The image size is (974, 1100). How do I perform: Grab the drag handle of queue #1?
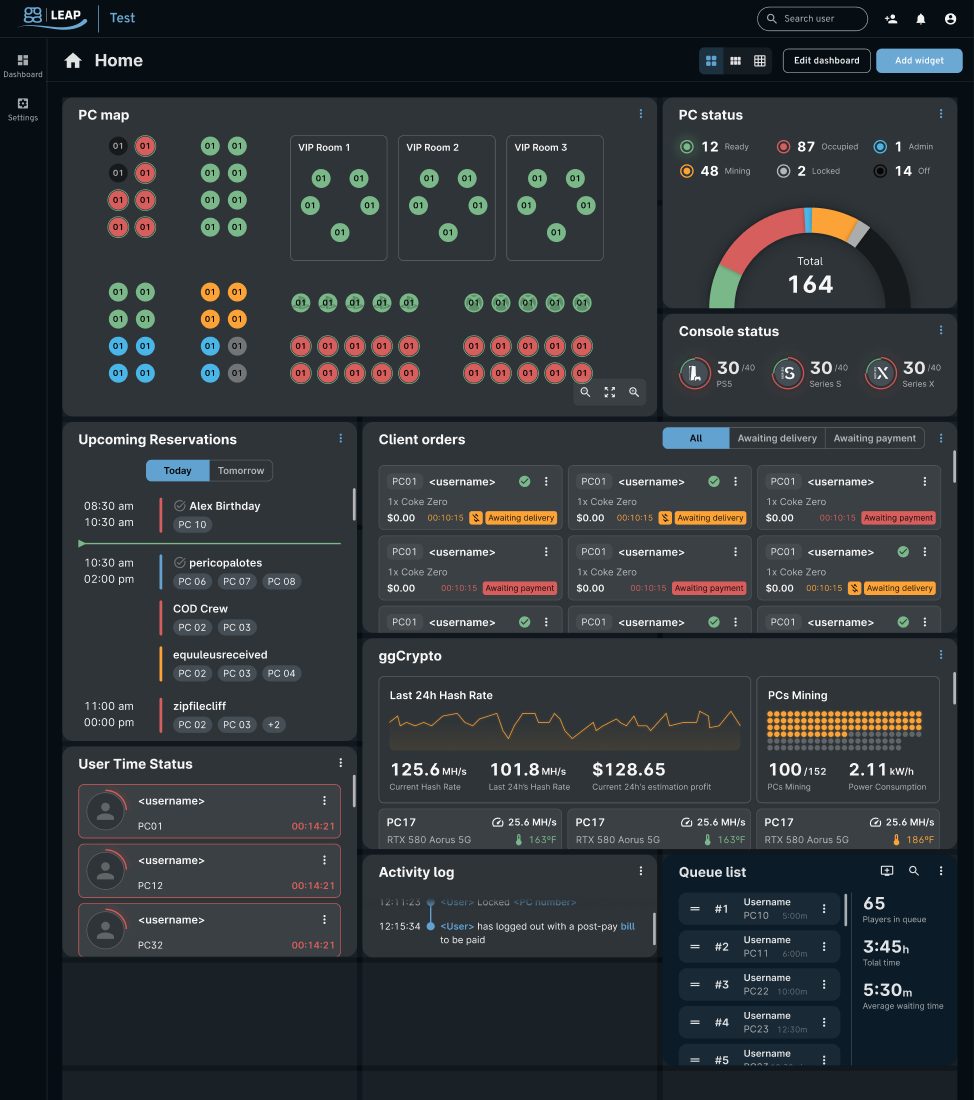tap(695, 908)
